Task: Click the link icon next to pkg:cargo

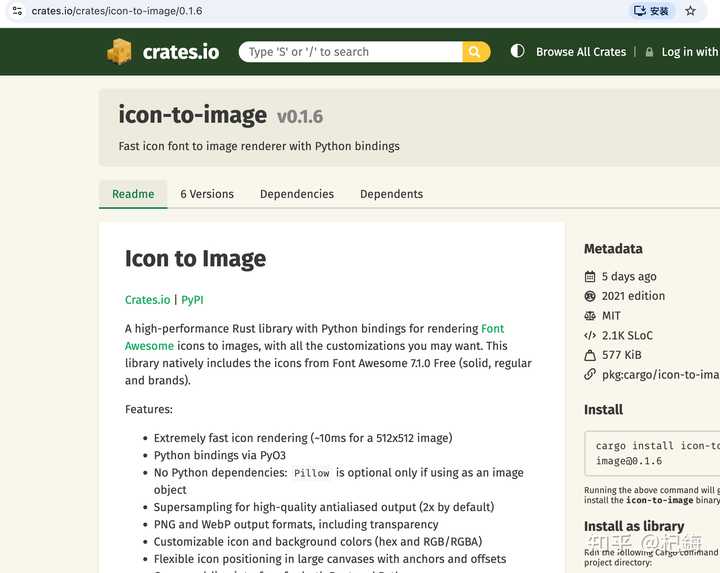Action: [x=590, y=375]
